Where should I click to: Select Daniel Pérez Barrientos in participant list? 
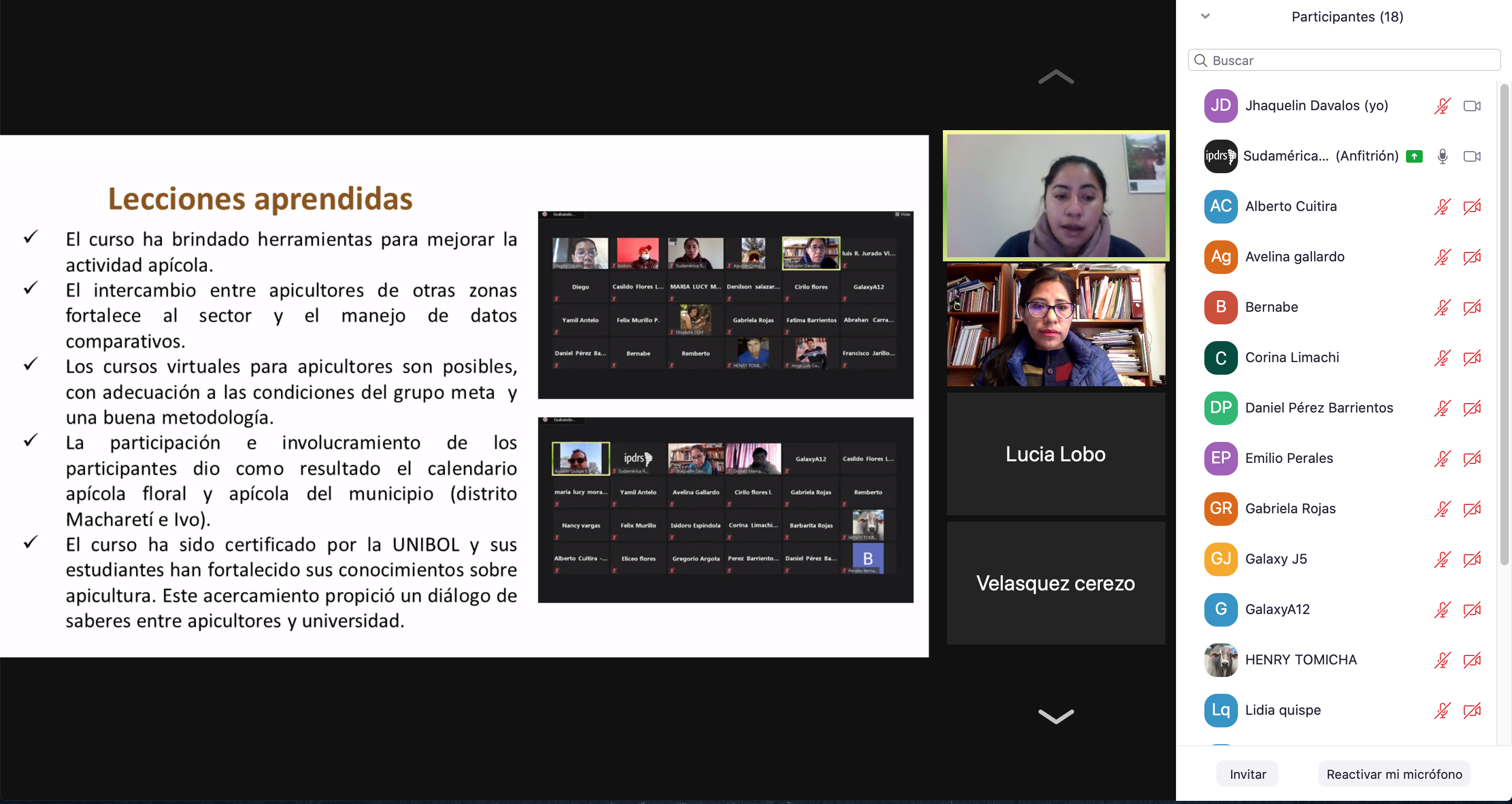coord(1318,408)
